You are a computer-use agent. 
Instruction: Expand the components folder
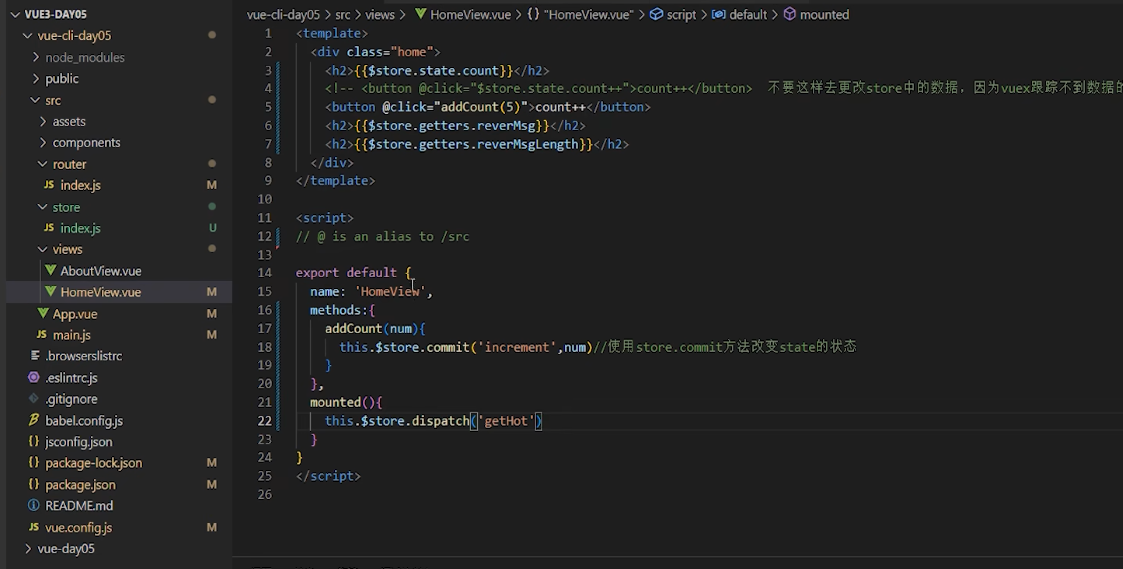click(43, 142)
